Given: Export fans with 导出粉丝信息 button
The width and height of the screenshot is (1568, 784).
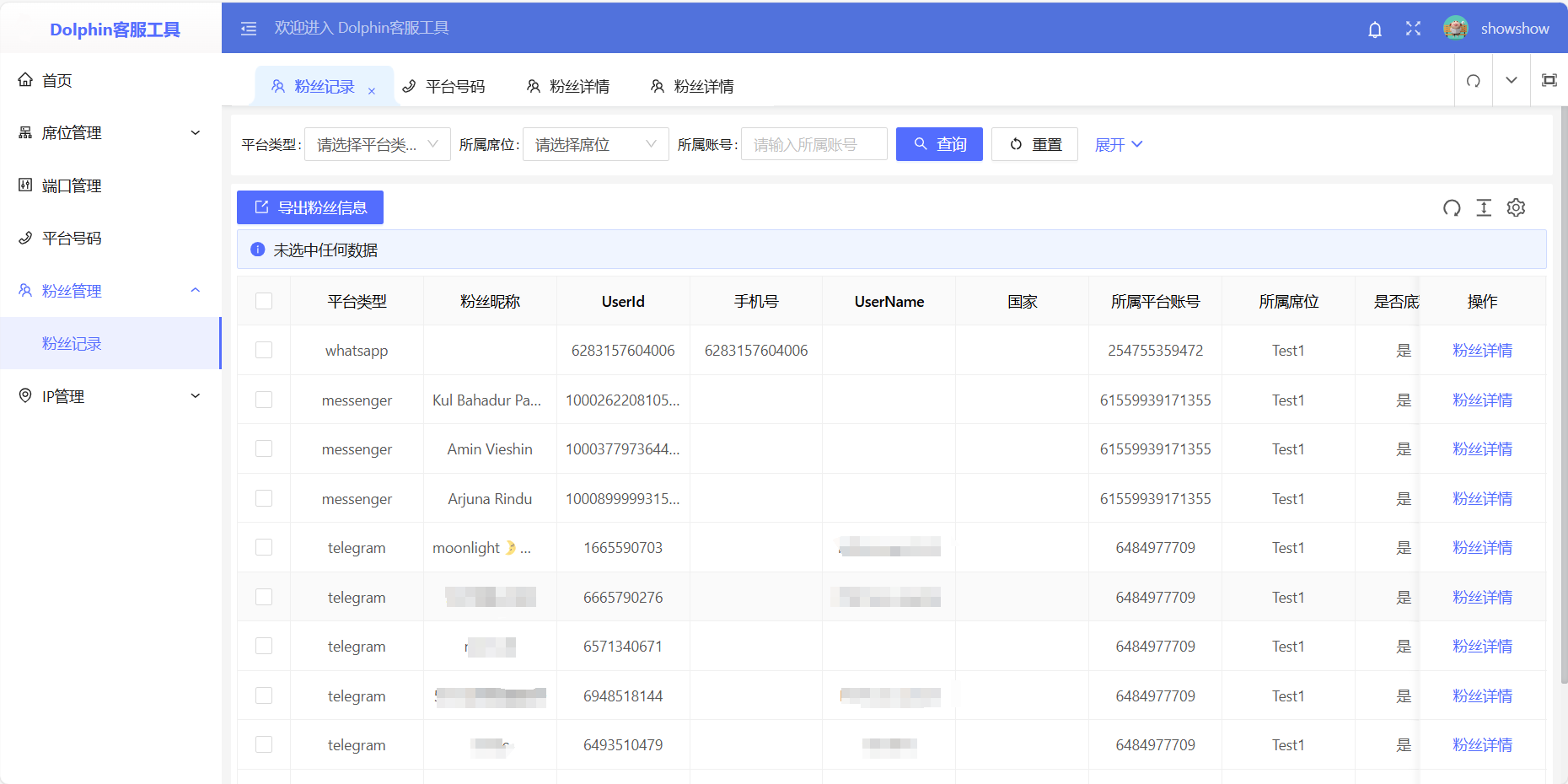Looking at the screenshot, I should click(x=310, y=208).
